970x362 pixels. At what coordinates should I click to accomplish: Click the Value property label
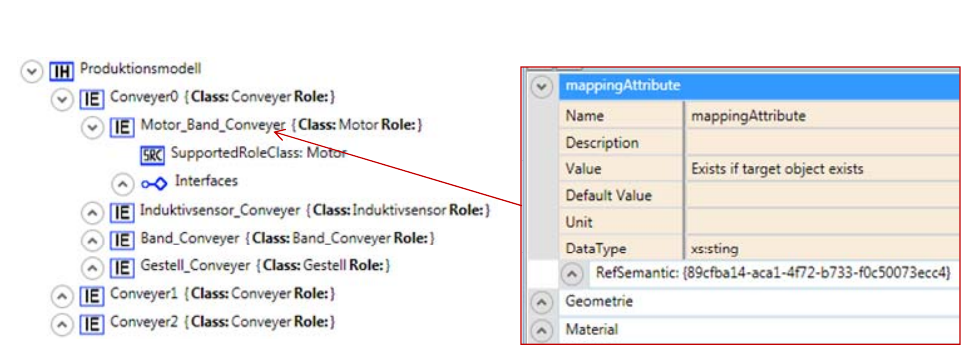(x=583, y=169)
